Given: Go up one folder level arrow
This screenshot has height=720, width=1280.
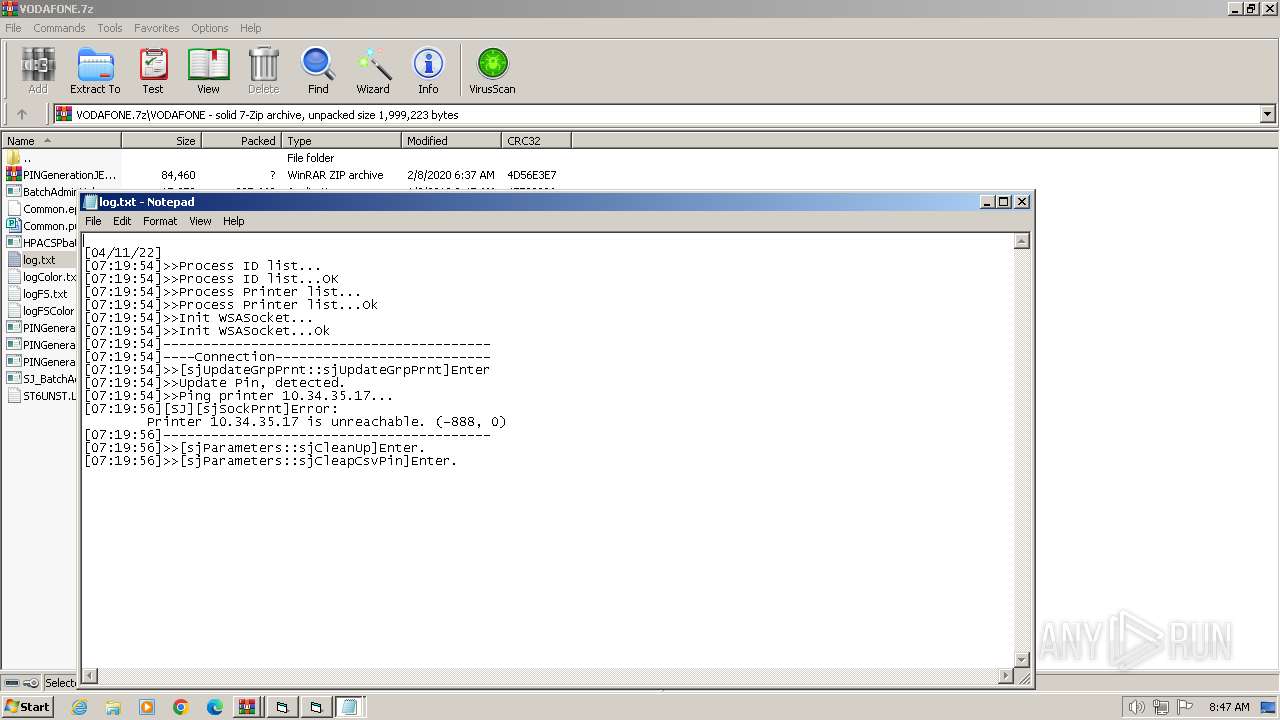Looking at the screenshot, I should (x=22, y=114).
